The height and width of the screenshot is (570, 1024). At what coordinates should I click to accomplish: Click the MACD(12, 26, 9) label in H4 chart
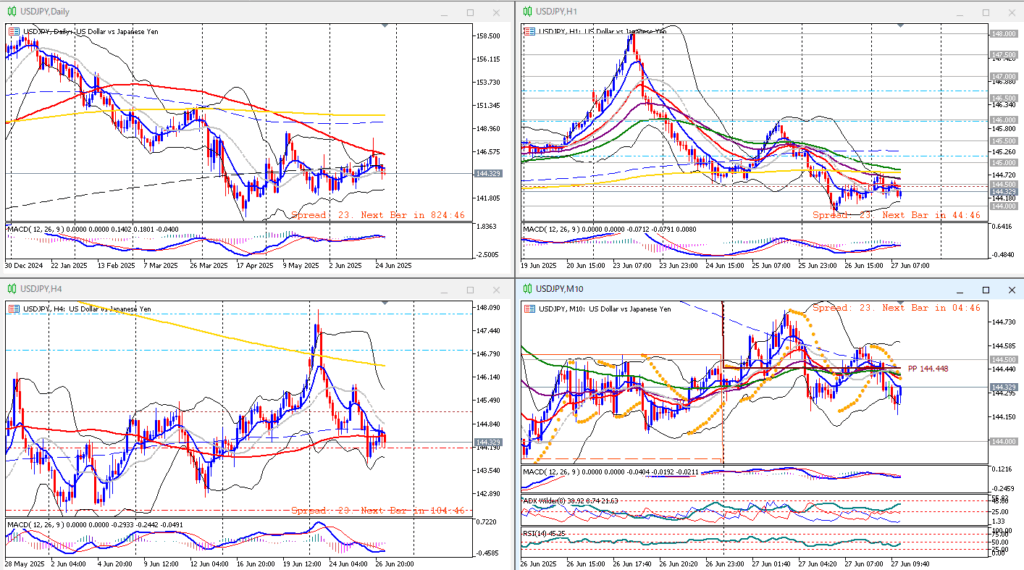(35, 524)
